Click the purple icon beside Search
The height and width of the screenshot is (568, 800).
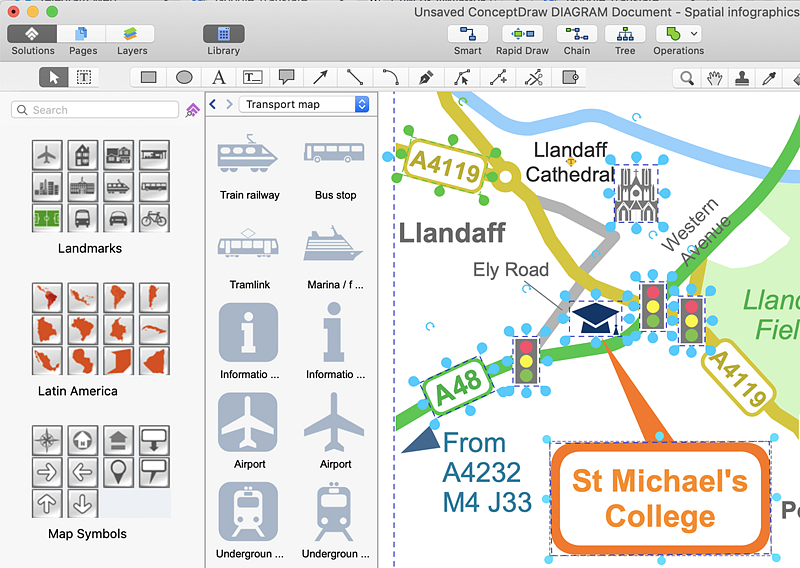point(192,110)
